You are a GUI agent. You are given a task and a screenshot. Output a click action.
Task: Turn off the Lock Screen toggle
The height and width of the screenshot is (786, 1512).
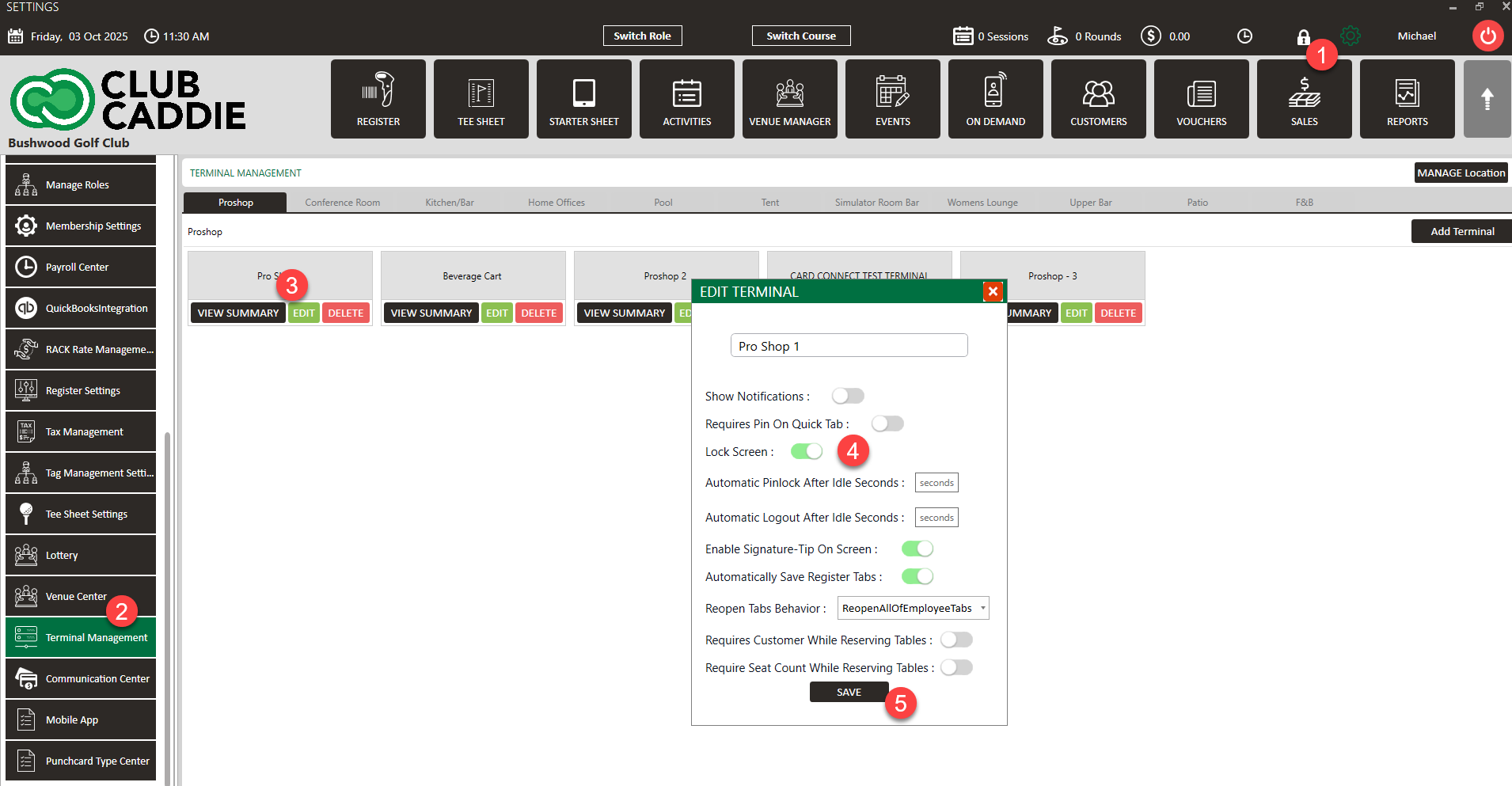point(807,451)
